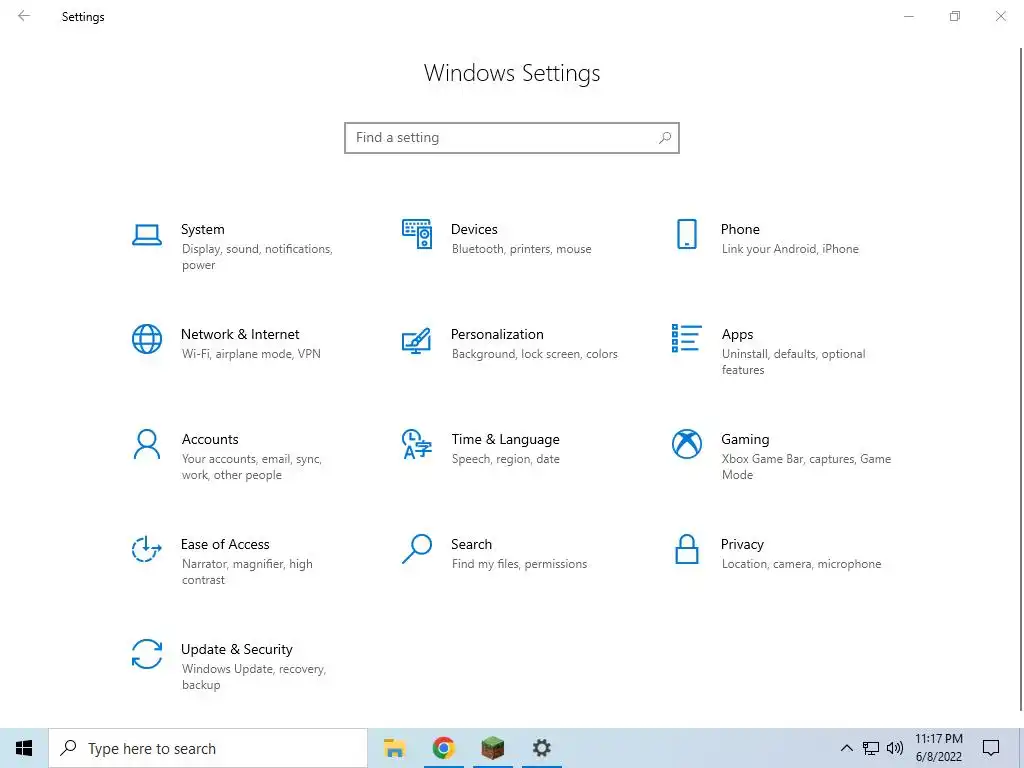Click the Type here to search box
The image size is (1024, 768).
click(x=208, y=748)
